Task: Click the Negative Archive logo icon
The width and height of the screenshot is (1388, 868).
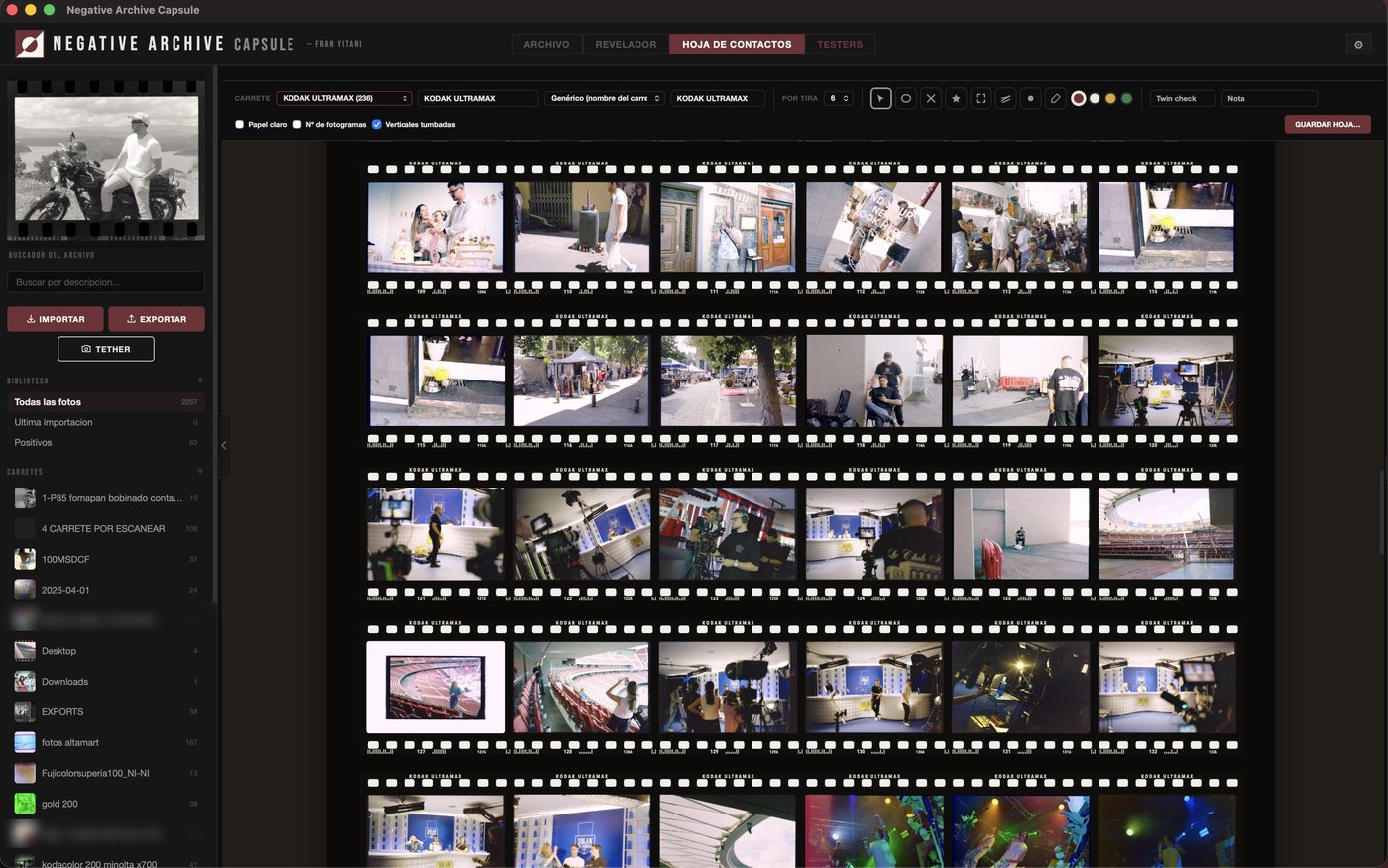Action: (x=30, y=44)
